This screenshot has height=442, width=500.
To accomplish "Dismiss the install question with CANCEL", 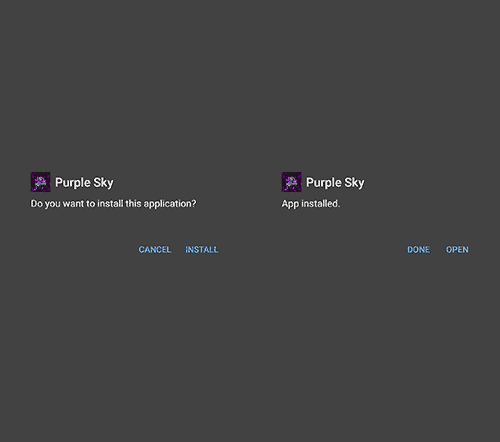I will pos(155,250).
